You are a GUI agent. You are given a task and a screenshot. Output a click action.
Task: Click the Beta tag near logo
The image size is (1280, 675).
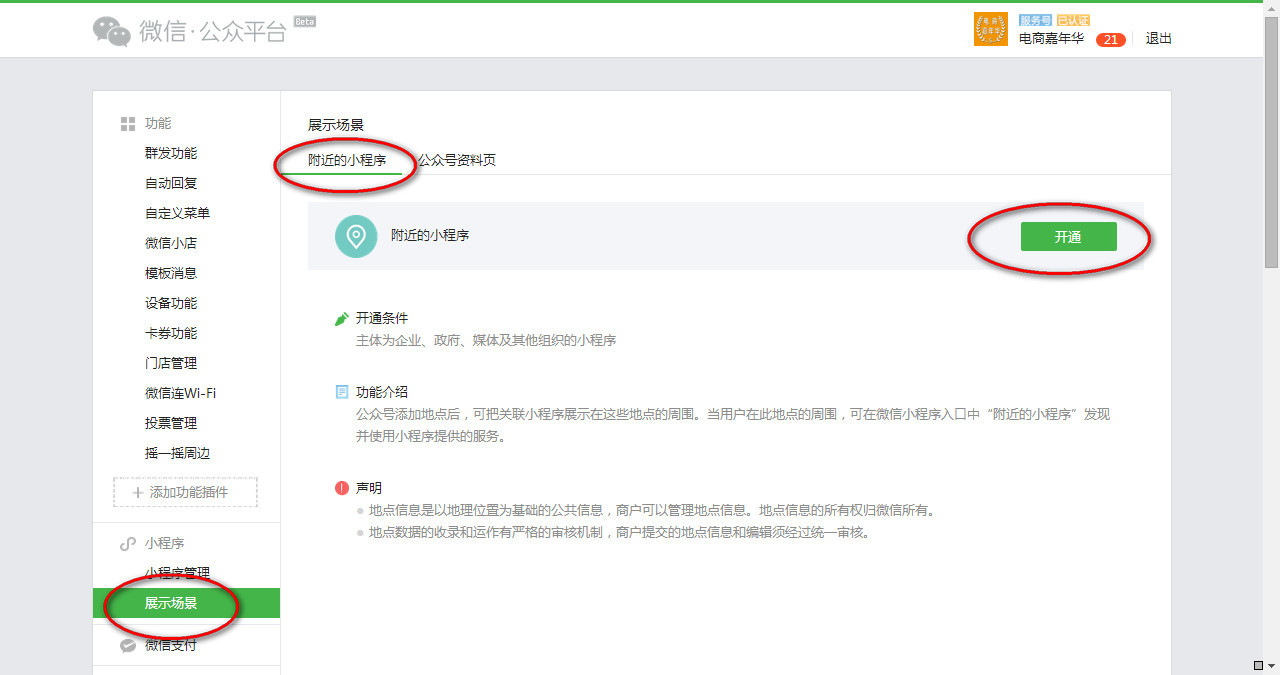tap(305, 21)
